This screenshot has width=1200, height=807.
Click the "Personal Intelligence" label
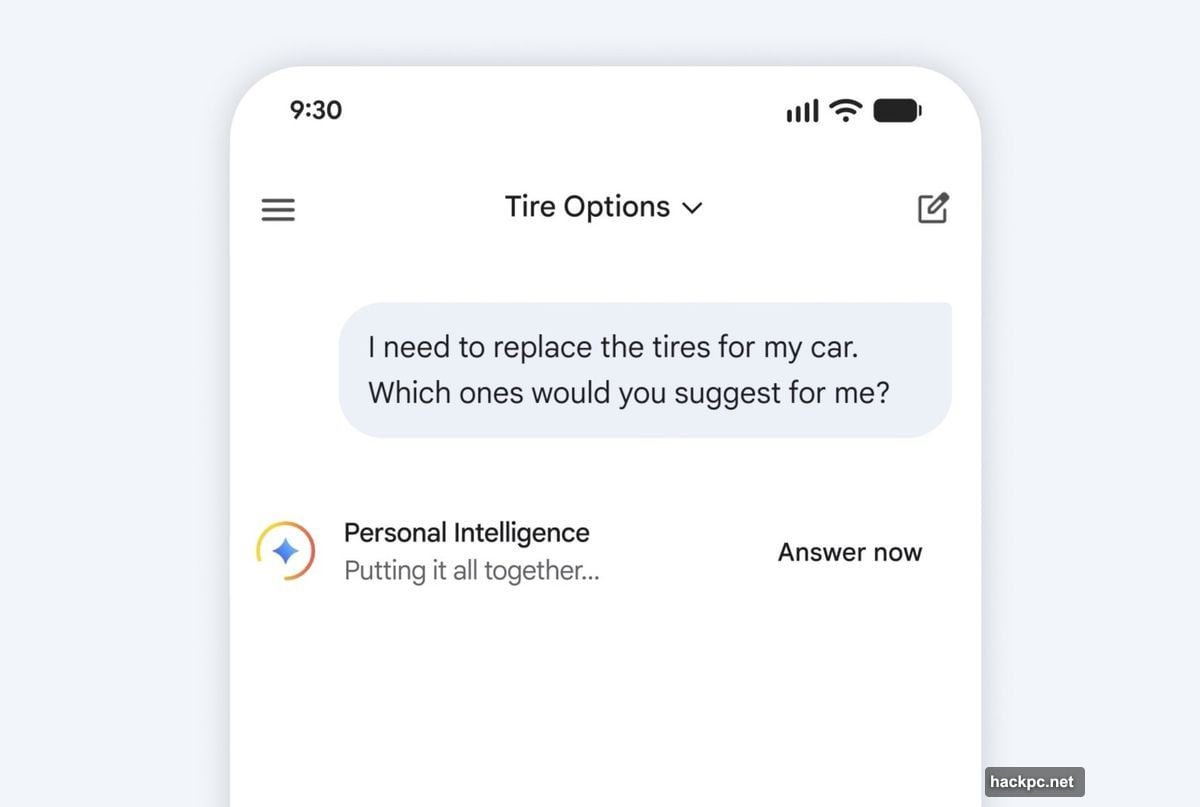(466, 533)
